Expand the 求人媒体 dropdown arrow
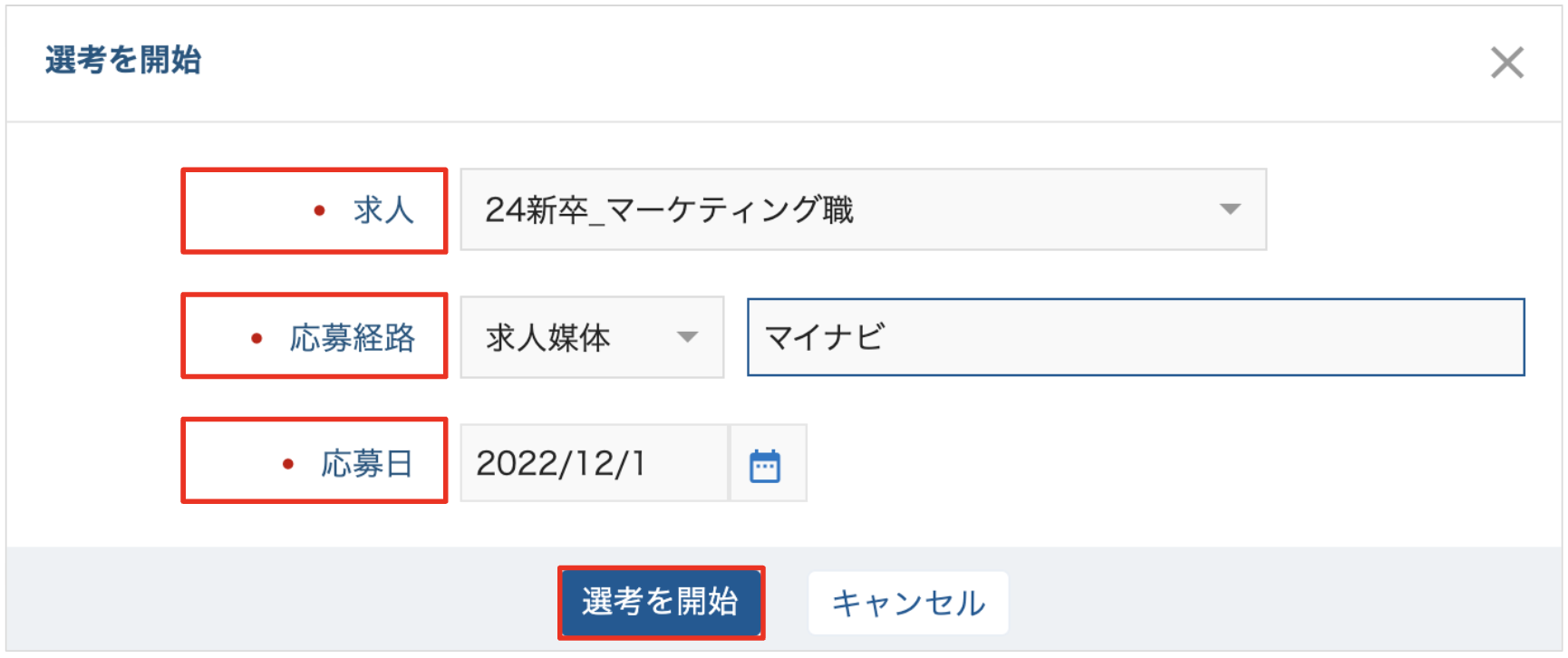Screen dimensions: 1568x658 687,337
